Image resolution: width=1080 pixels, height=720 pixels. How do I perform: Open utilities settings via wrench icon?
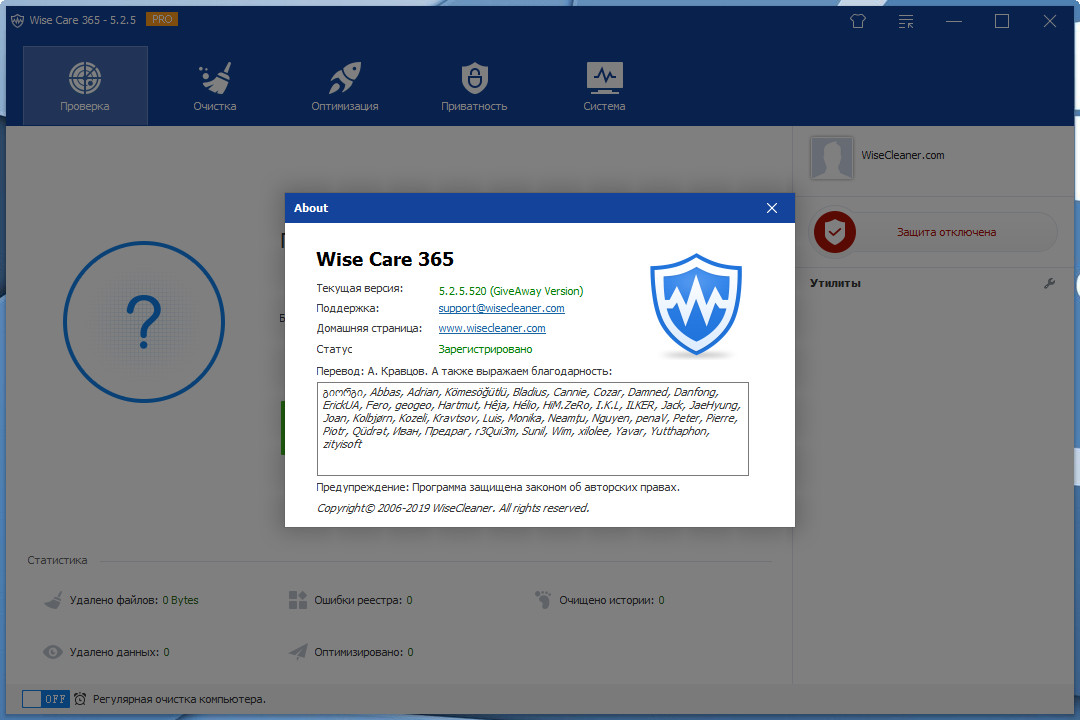click(x=1049, y=283)
